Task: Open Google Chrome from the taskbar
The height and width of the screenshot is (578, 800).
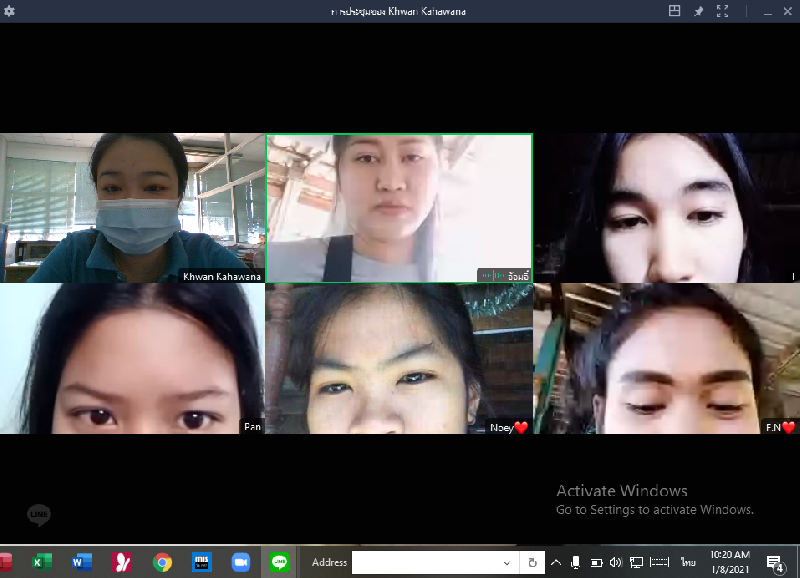Action: tap(162, 562)
